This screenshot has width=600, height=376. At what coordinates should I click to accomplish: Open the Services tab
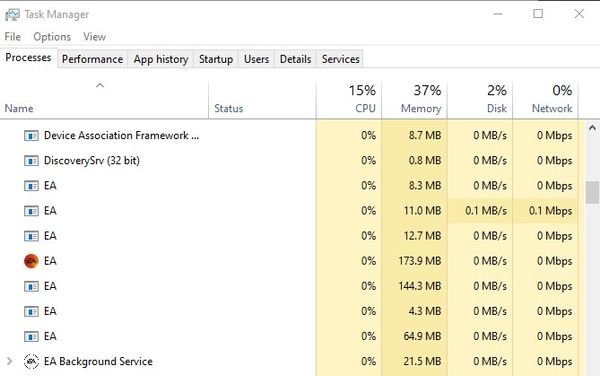pyautogui.click(x=341, y=59)
